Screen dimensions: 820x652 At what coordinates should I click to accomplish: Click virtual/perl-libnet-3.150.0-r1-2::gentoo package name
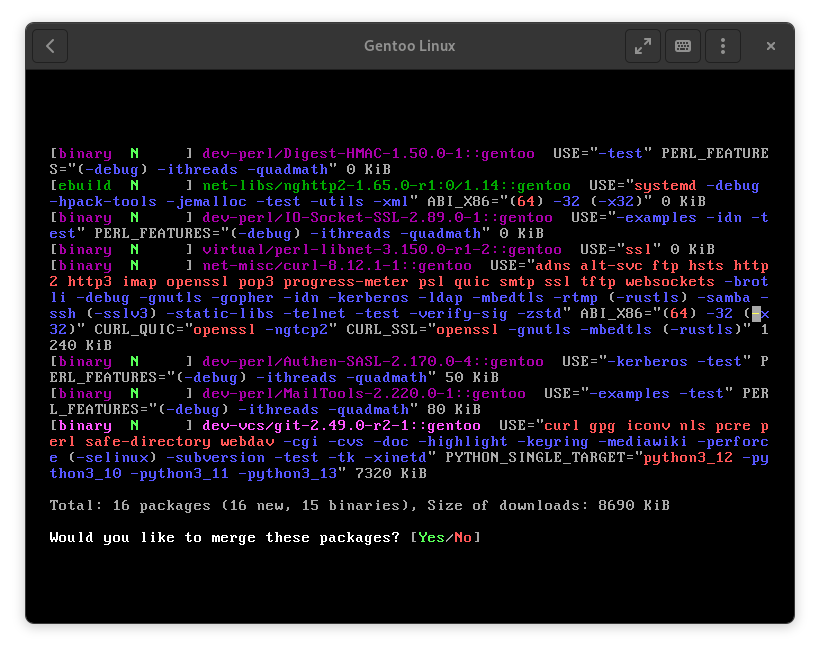pos(382,249)
